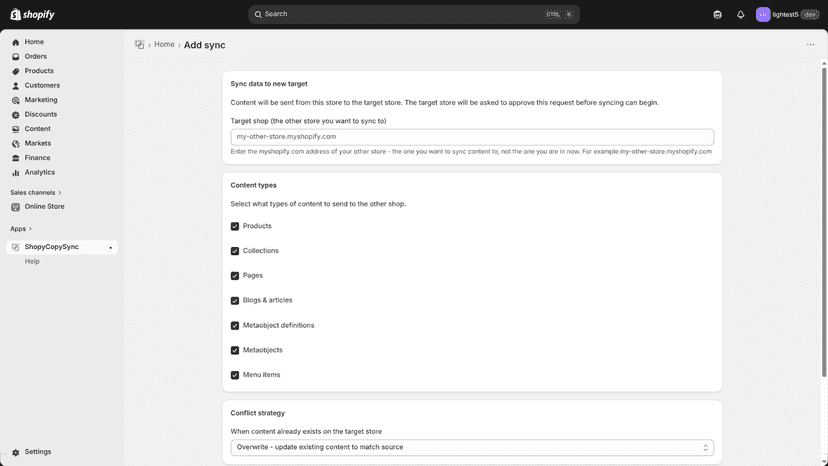Screen dimensions: 828x466
Task: Click the Shopify logo
Action: (x=32, y=14)
